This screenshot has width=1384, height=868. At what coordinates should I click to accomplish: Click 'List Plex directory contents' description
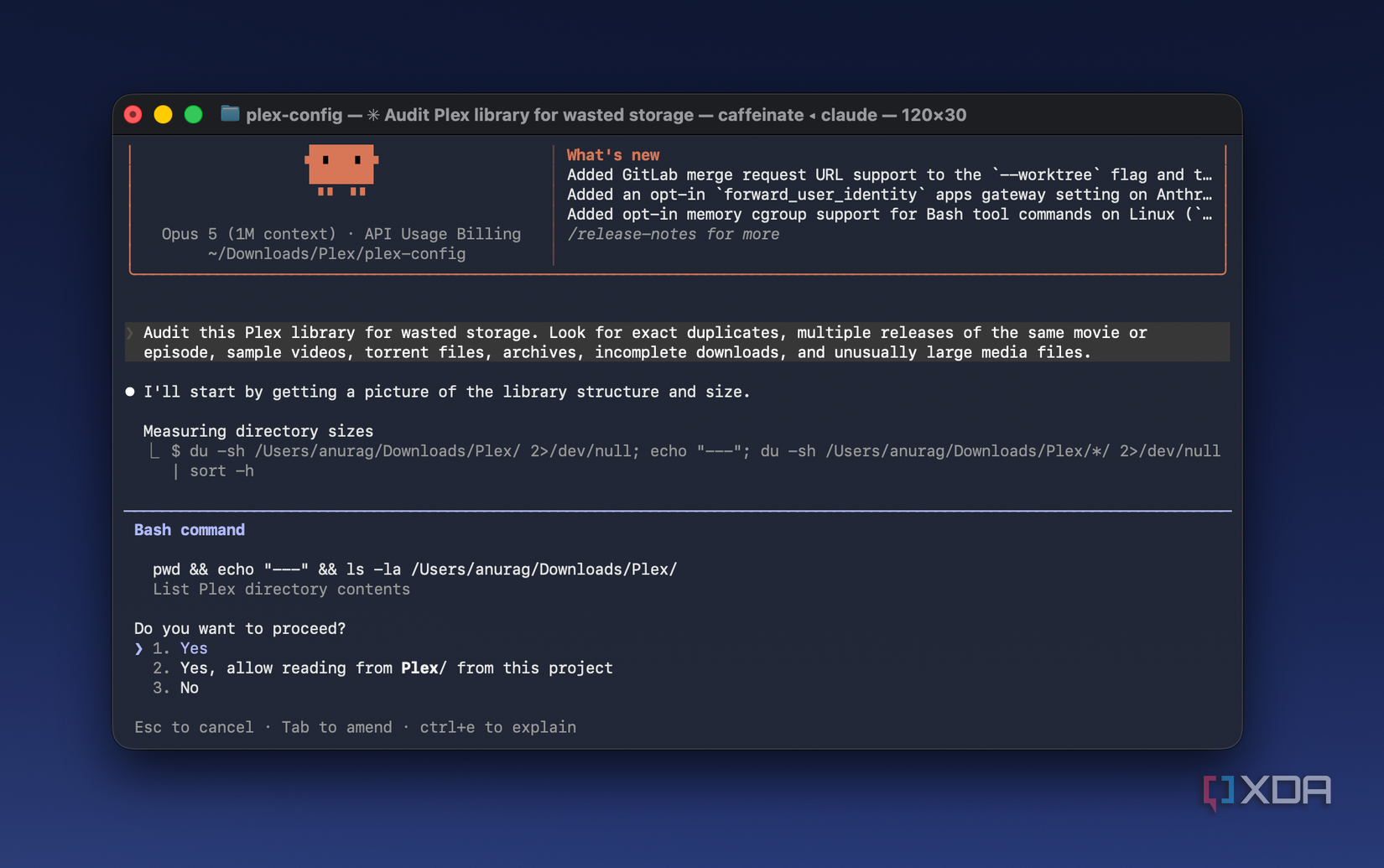pos(281,590)
